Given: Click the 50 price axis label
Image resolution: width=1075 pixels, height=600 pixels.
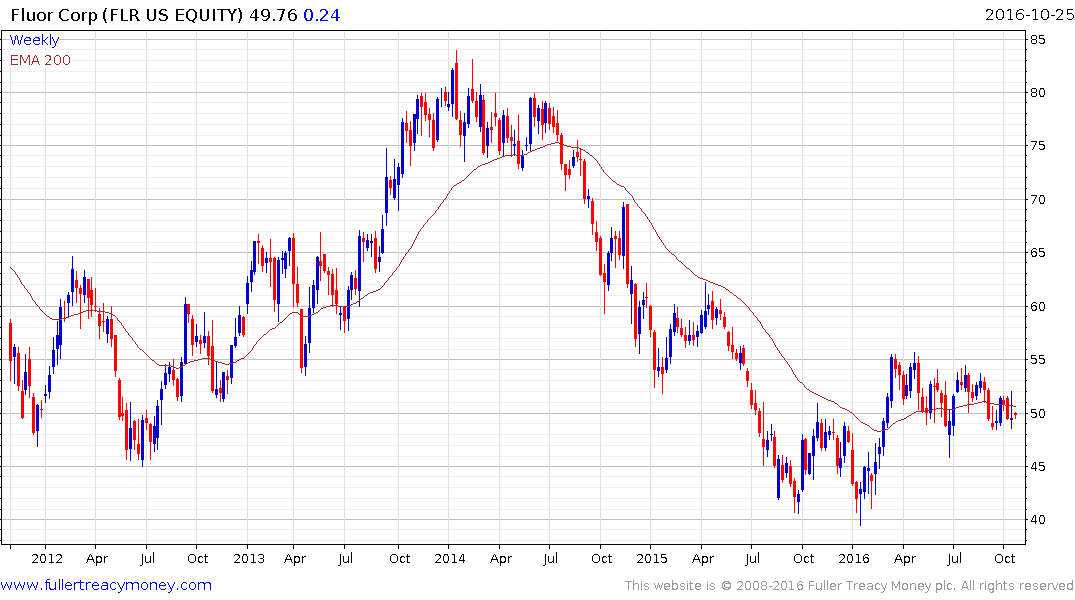Looking at the screenshot, I should point(1038,413).
